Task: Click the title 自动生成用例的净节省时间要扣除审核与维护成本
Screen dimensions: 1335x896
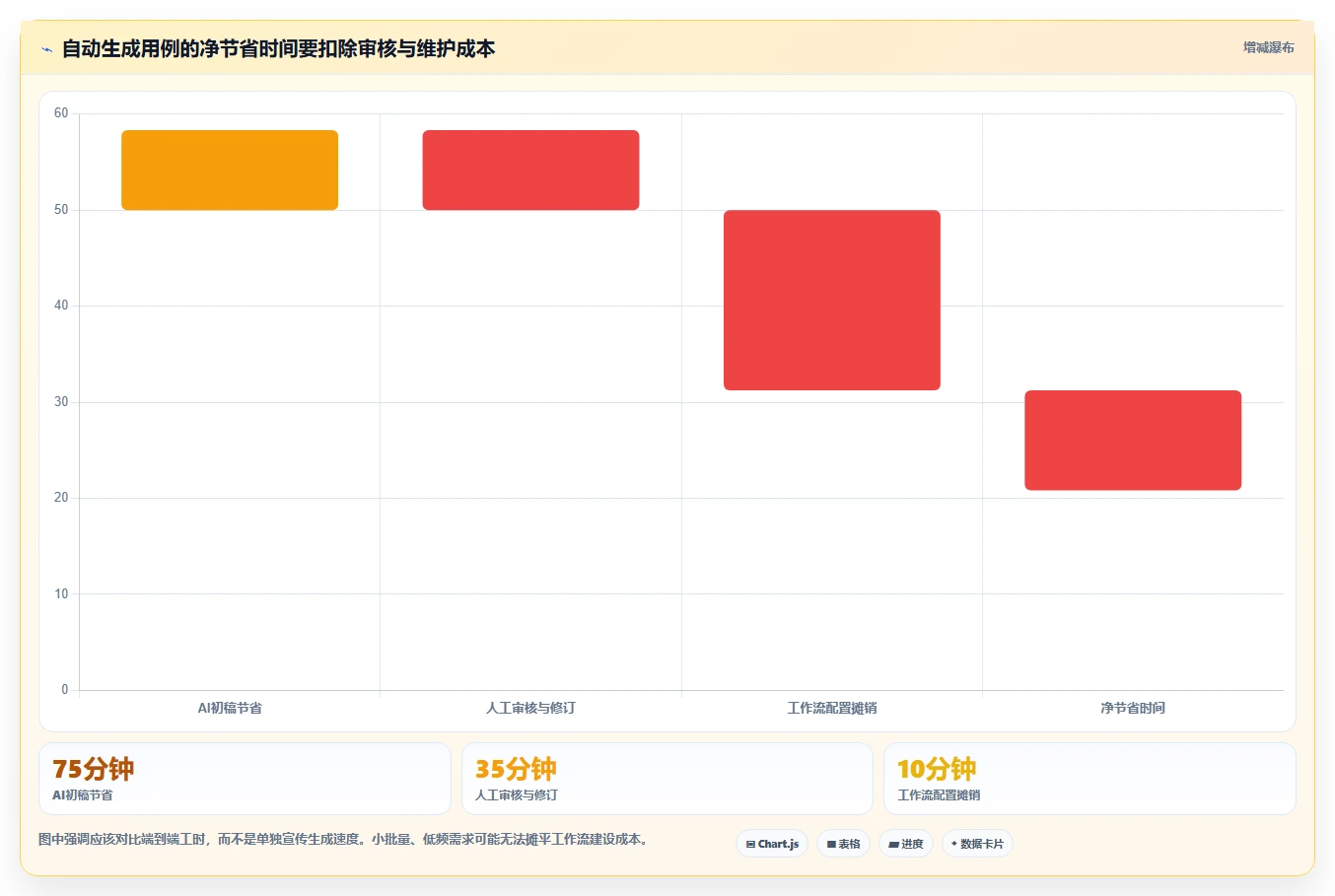Action: tap(278, 48)
